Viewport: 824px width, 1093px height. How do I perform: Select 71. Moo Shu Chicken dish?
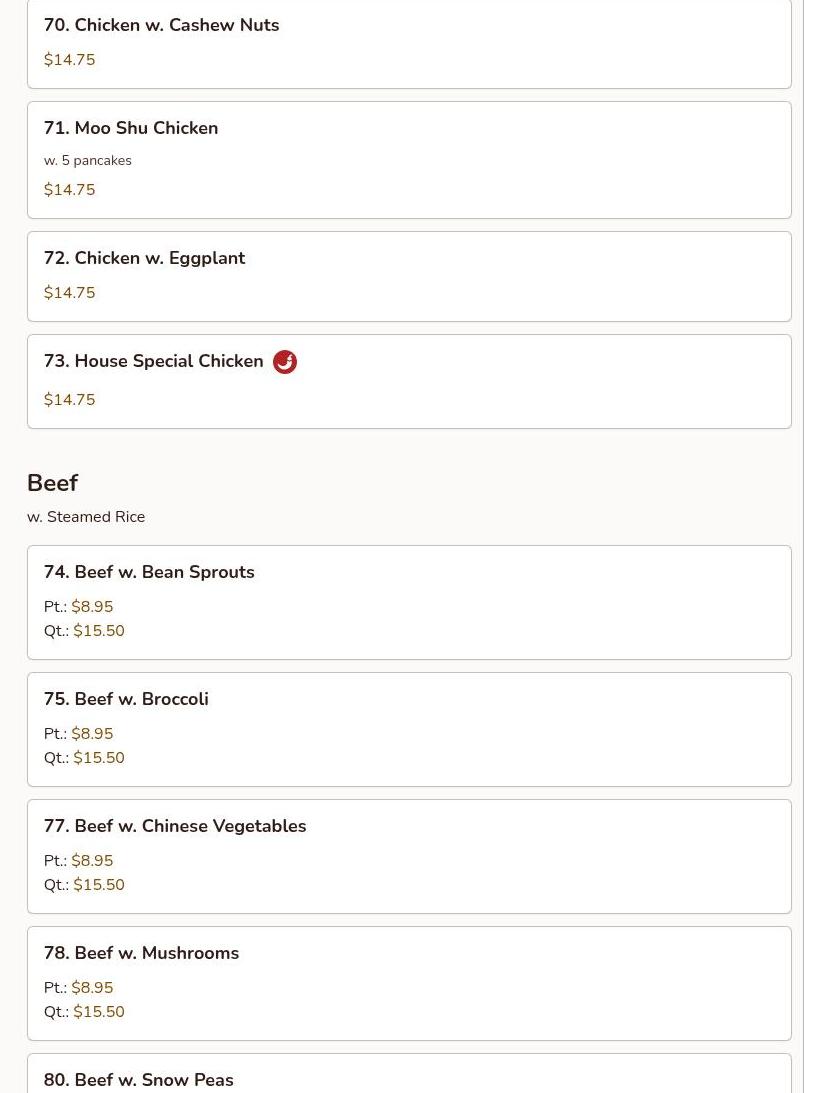409,160
